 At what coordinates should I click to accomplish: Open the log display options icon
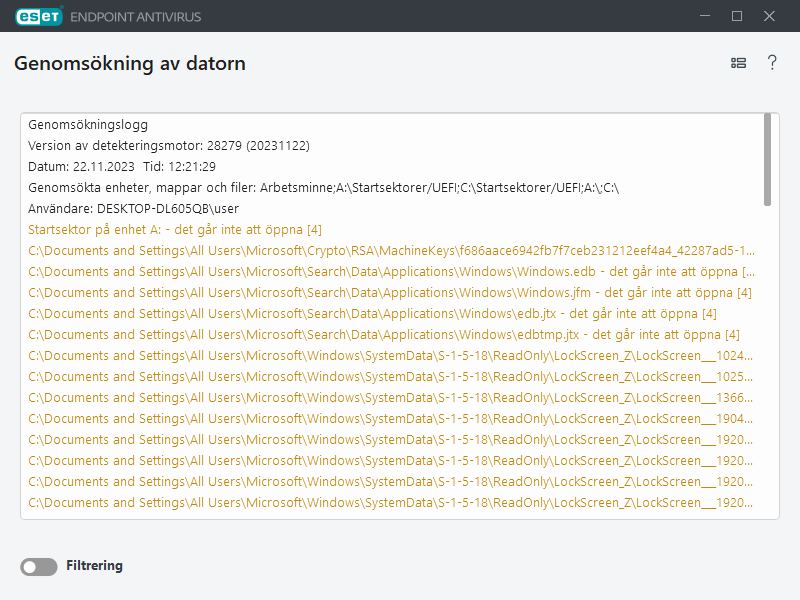pyautogui.click(x=738, y=62)
